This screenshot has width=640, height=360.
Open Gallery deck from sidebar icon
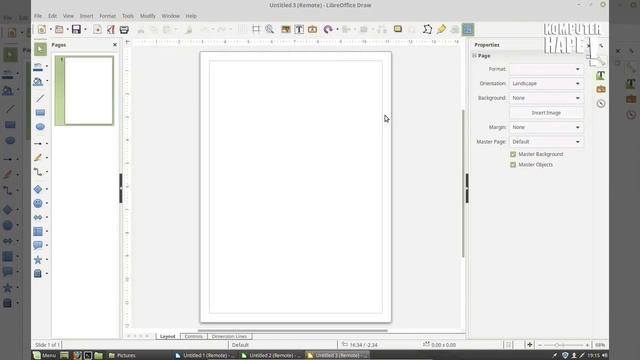[600, 89]
